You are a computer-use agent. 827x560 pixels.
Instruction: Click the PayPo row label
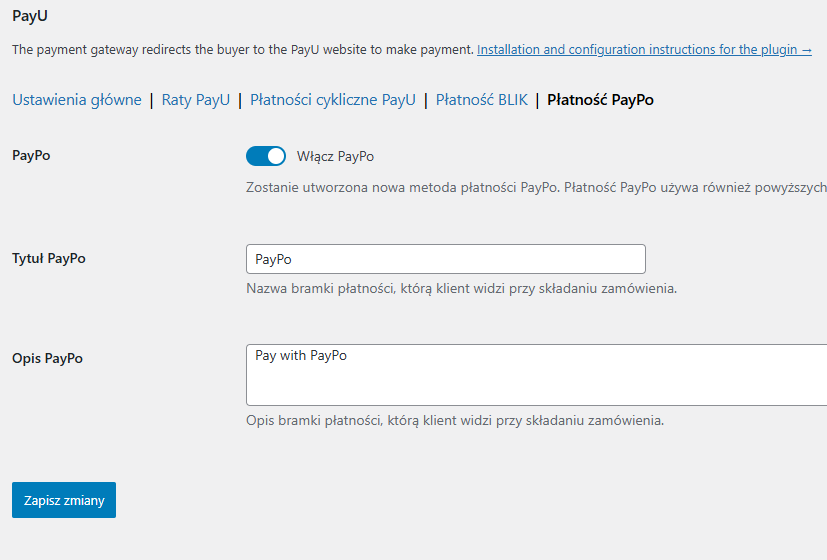point(31,156)
